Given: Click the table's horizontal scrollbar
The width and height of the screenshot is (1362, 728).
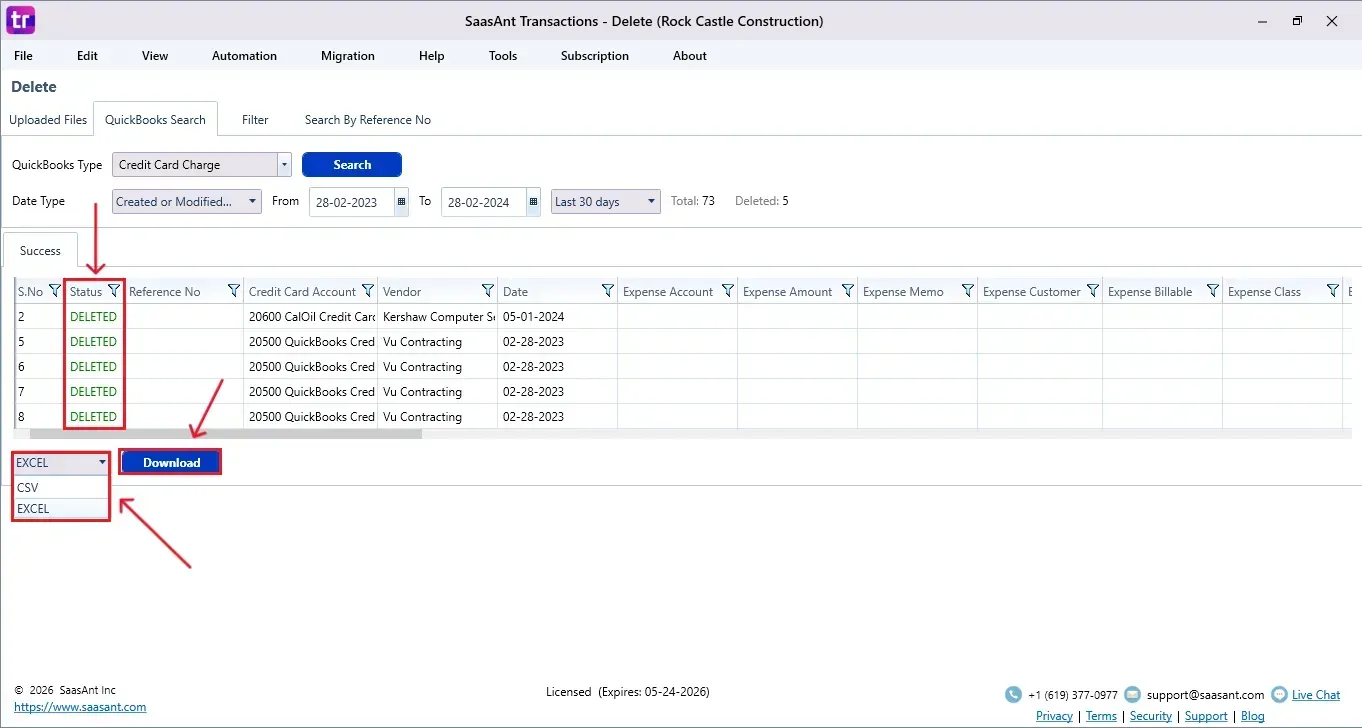Looking at the screenshot, I should click(226, 434).
